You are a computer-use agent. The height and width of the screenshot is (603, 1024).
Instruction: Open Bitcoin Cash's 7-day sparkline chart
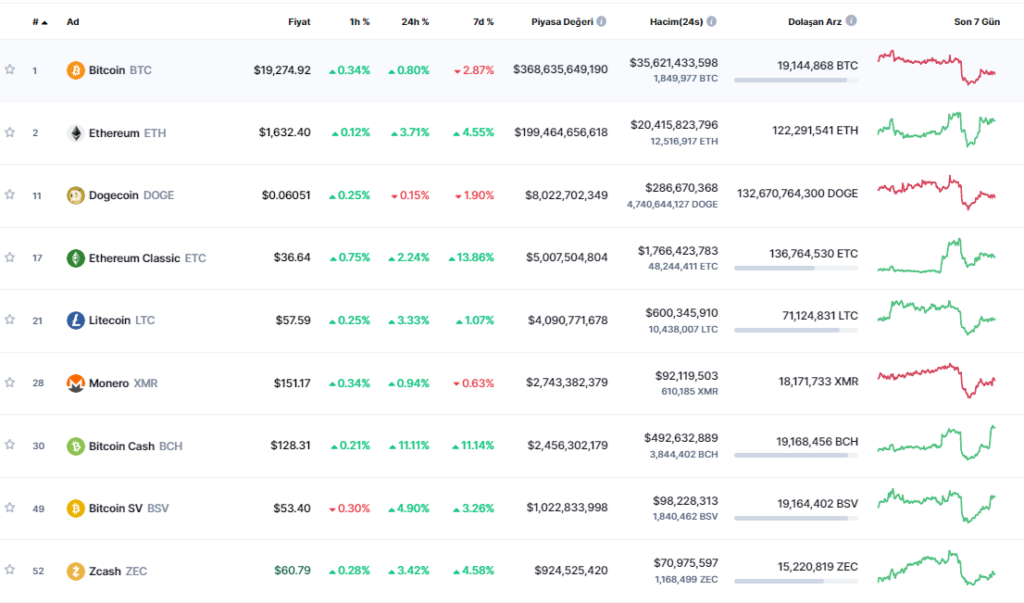coord(936,443)
